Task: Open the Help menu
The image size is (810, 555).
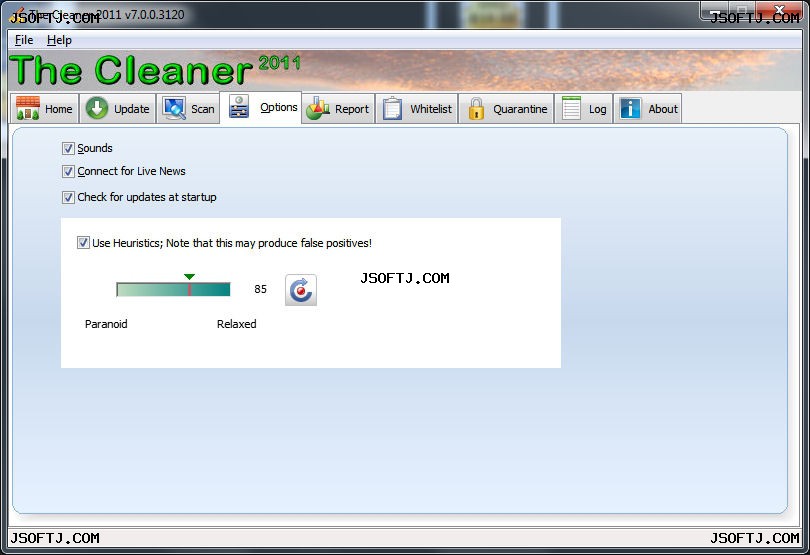Action: pos(59,40)
